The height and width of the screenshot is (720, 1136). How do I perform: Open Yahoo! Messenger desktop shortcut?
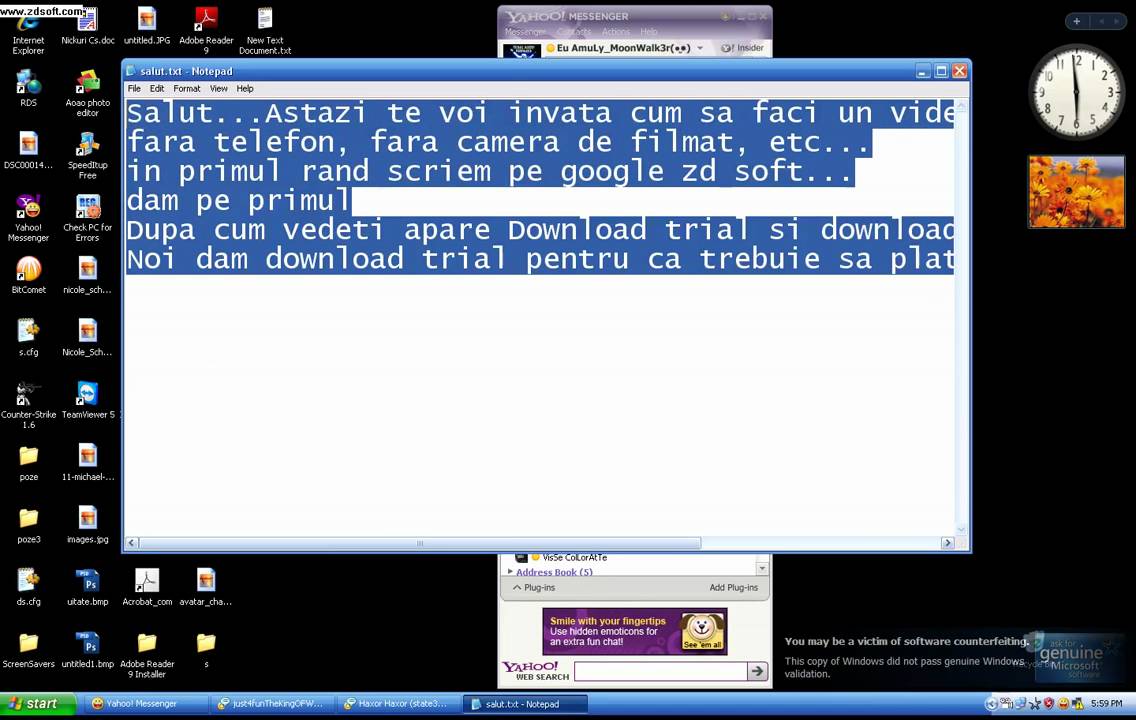point(28,218)
